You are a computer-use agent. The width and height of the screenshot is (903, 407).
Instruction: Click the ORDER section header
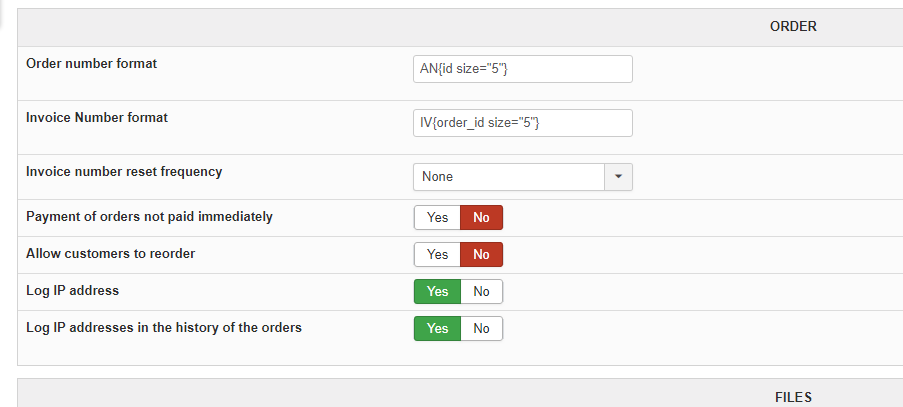(793, 27)
